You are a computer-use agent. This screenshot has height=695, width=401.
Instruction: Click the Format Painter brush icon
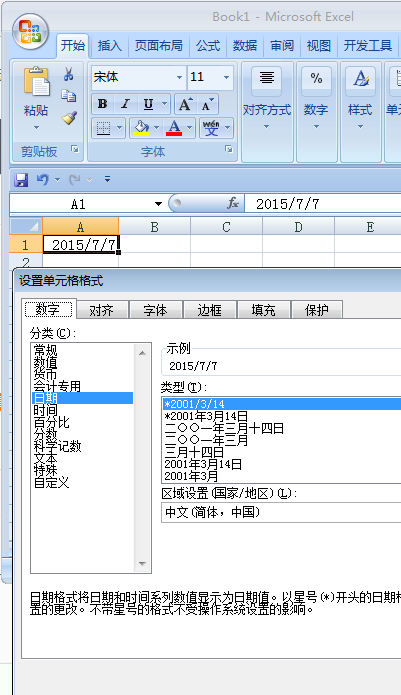pyautogui.click(x=69, y=117)
